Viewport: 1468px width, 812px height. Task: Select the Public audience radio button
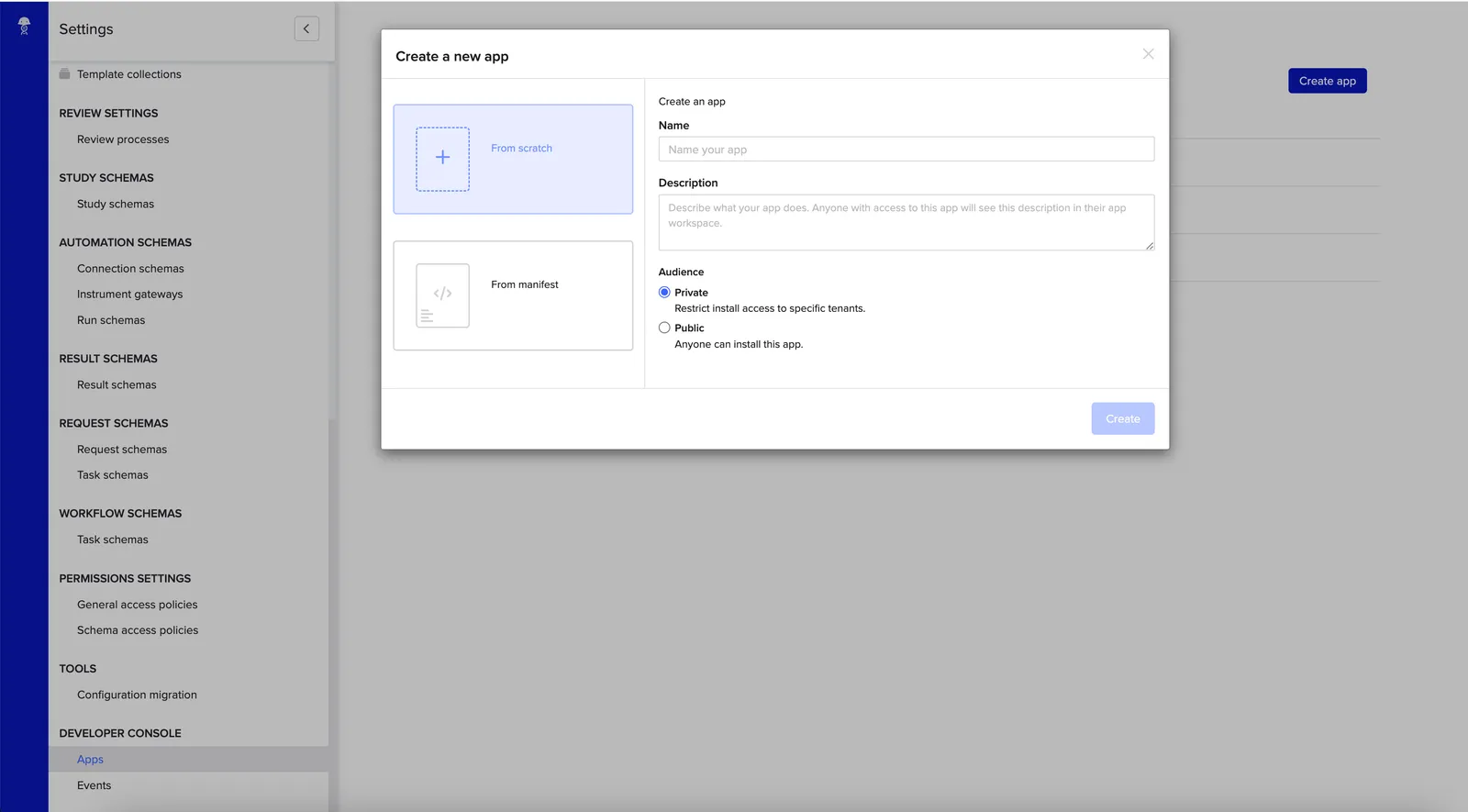pyautogui.click(x=664, y=328)
